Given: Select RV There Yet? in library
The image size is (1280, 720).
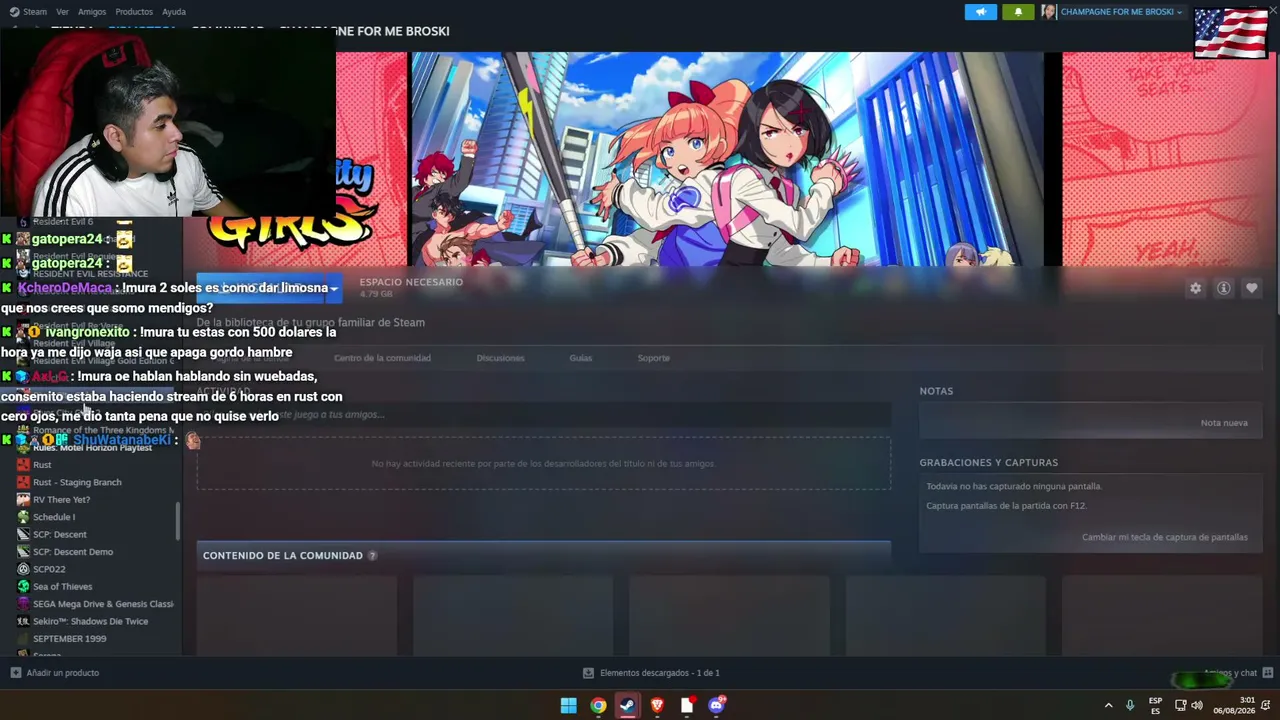Looking at the screenshot, I should [61, 500].
